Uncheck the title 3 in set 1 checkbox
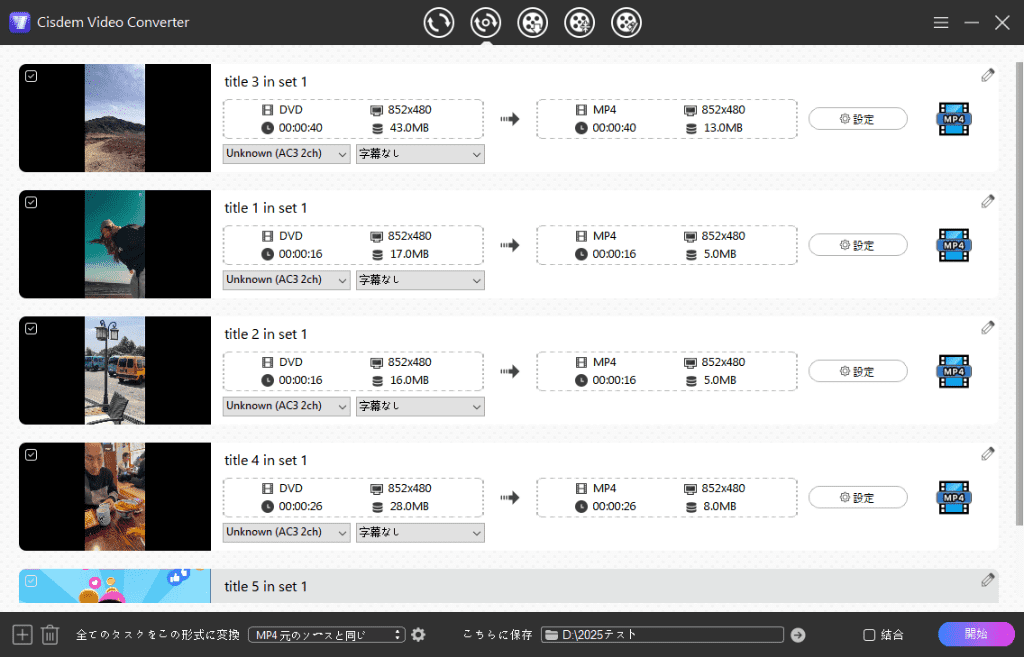 click(x=31, y=76)
